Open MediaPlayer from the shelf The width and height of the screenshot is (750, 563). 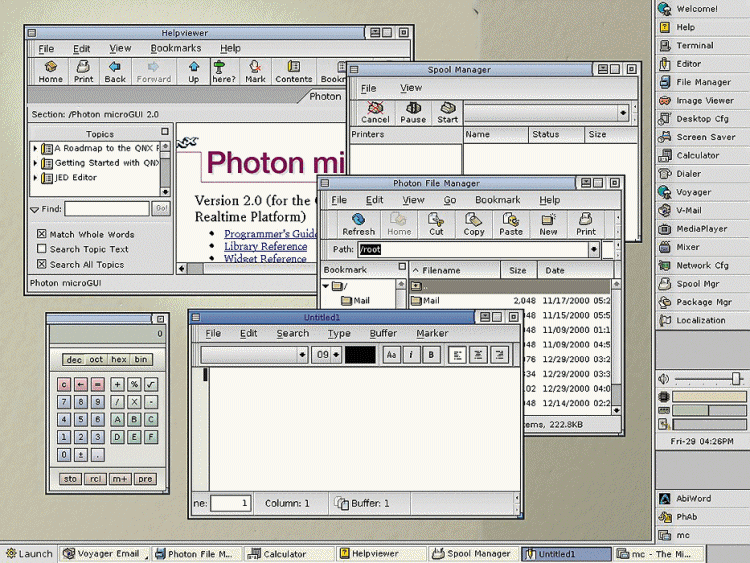click(x=702, y=229)
